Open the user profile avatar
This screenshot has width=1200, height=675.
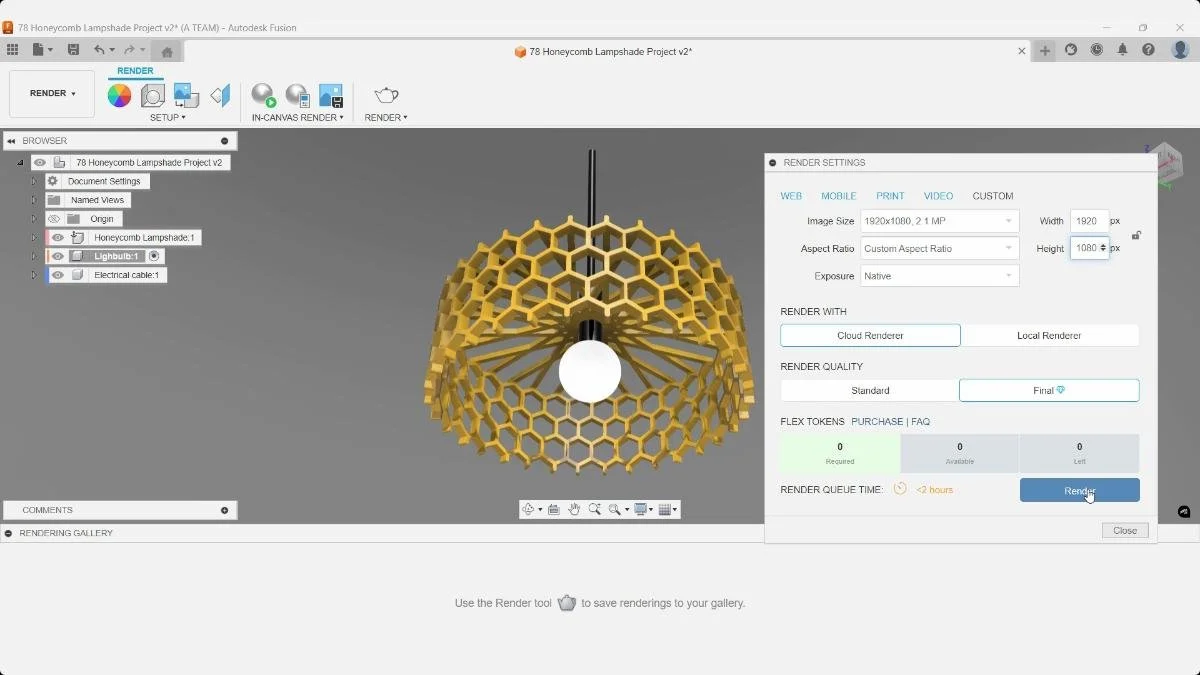point(1180,50)
